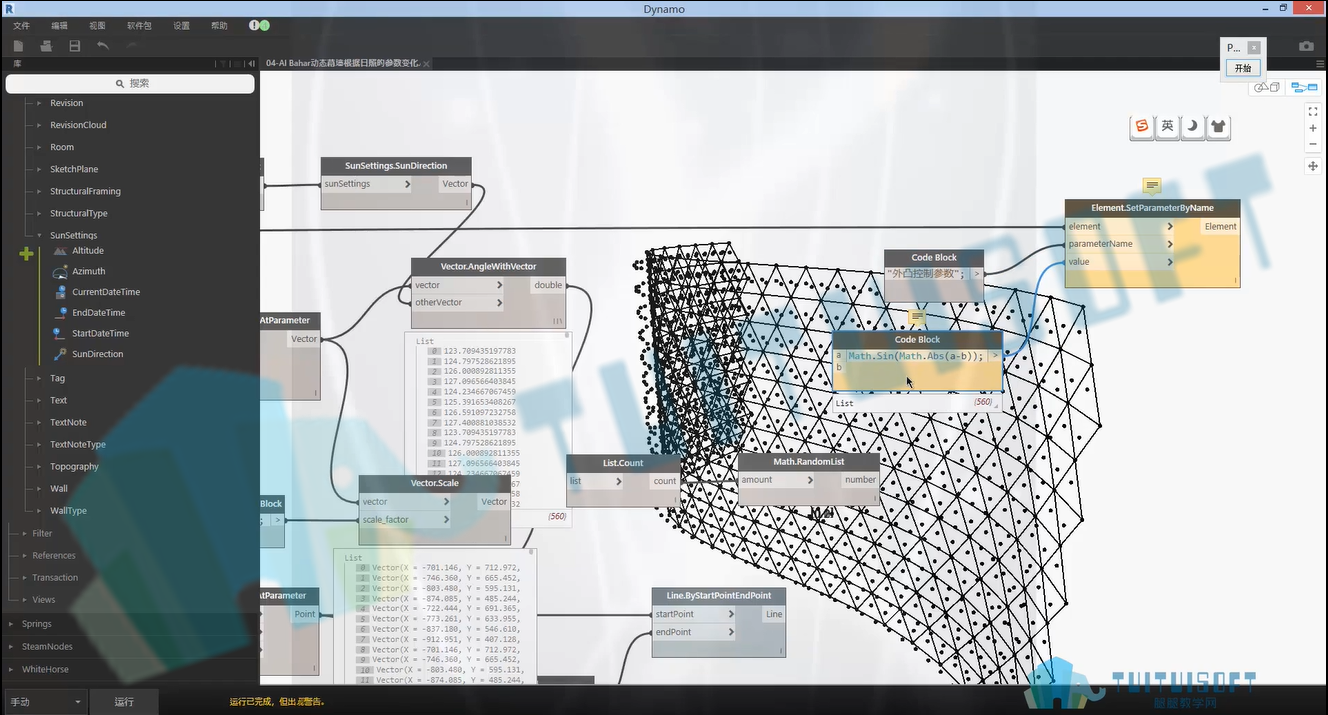Click the green plus icon beside SunSettings members
This screenshot has height=715, width=1328.
point(26,254)
